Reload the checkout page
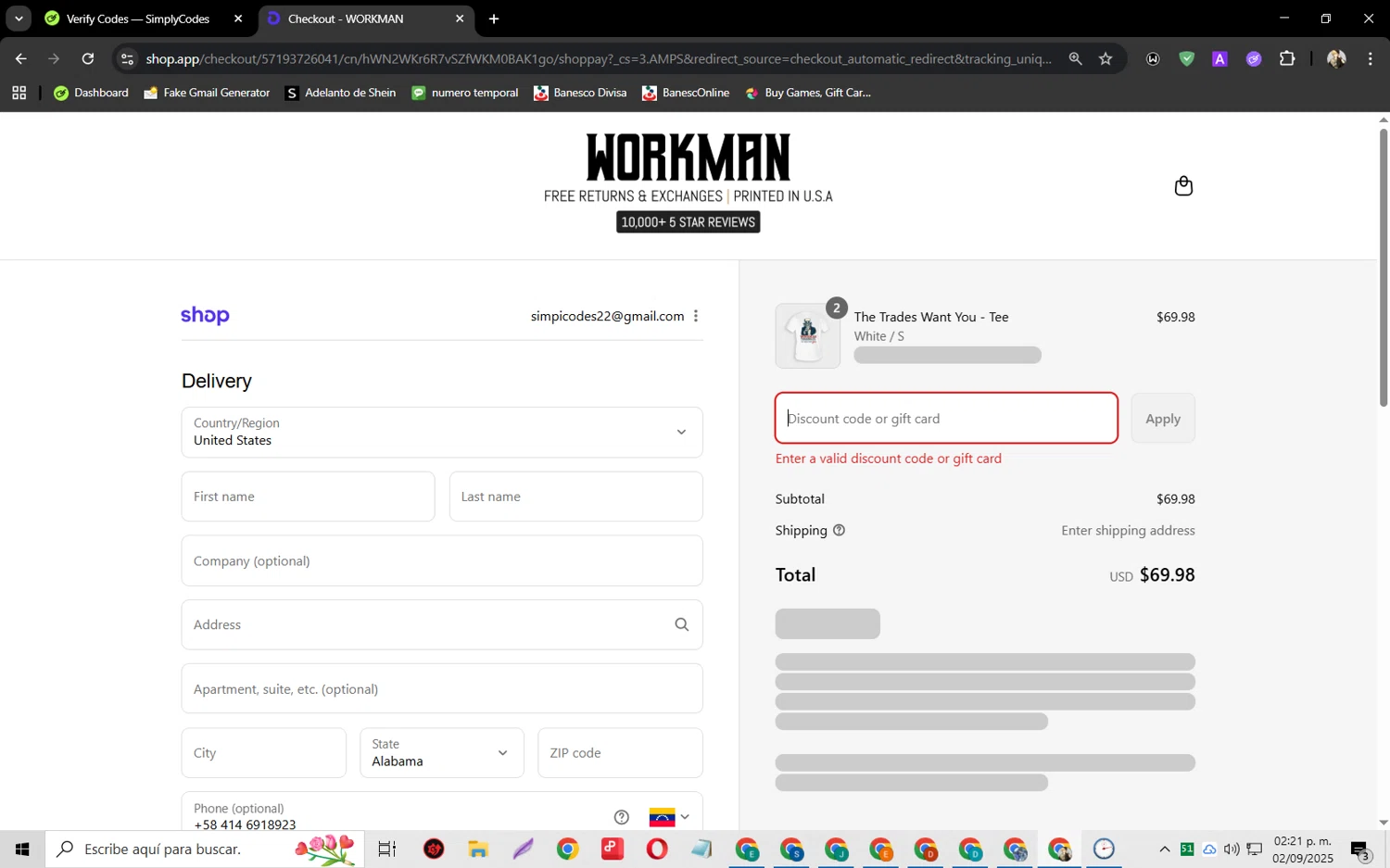Image resolution: width=1390 pixels, height=868 pixels. tap(88, 58)
